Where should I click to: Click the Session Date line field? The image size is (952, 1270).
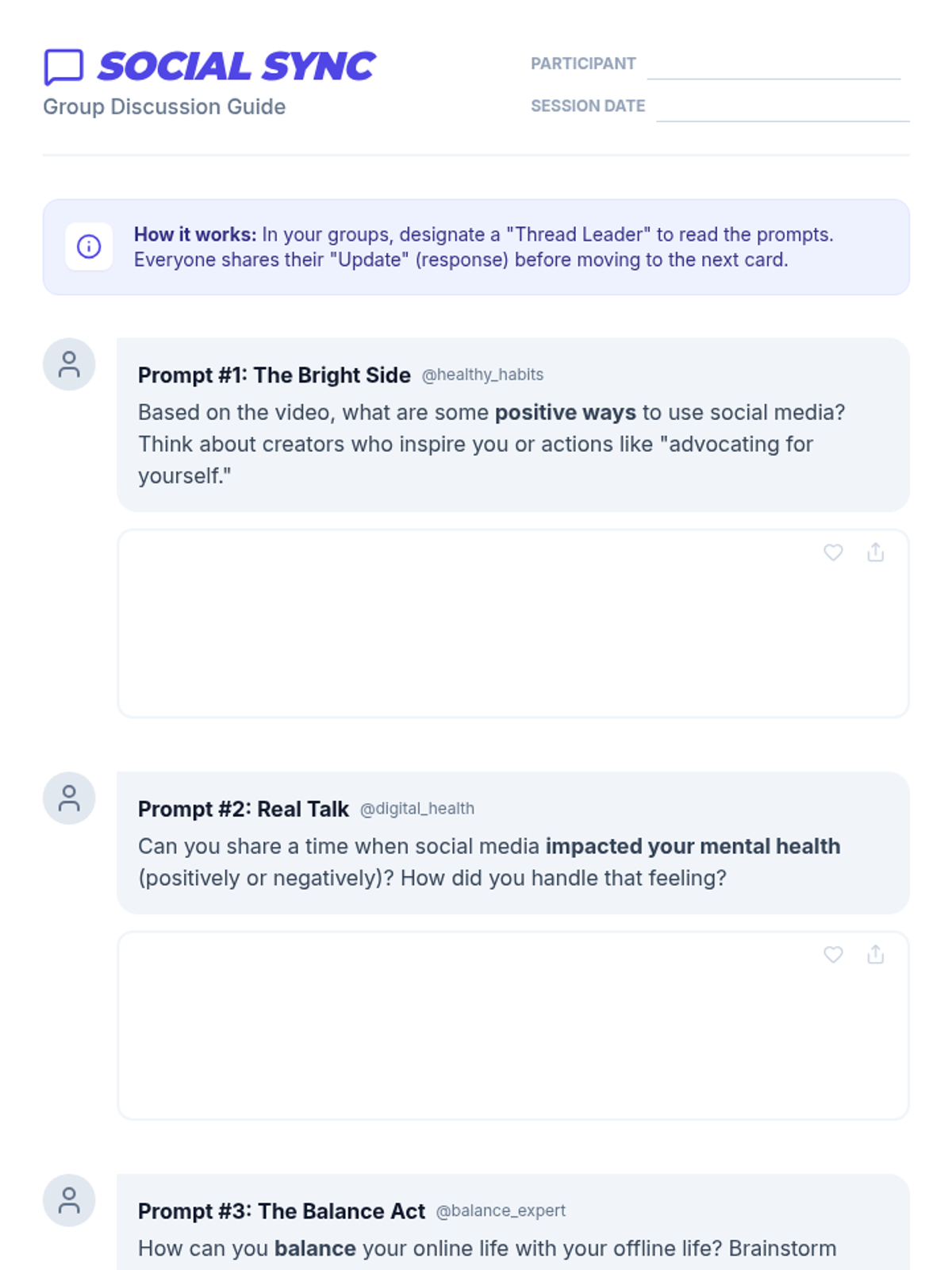[x=782, y=109]
